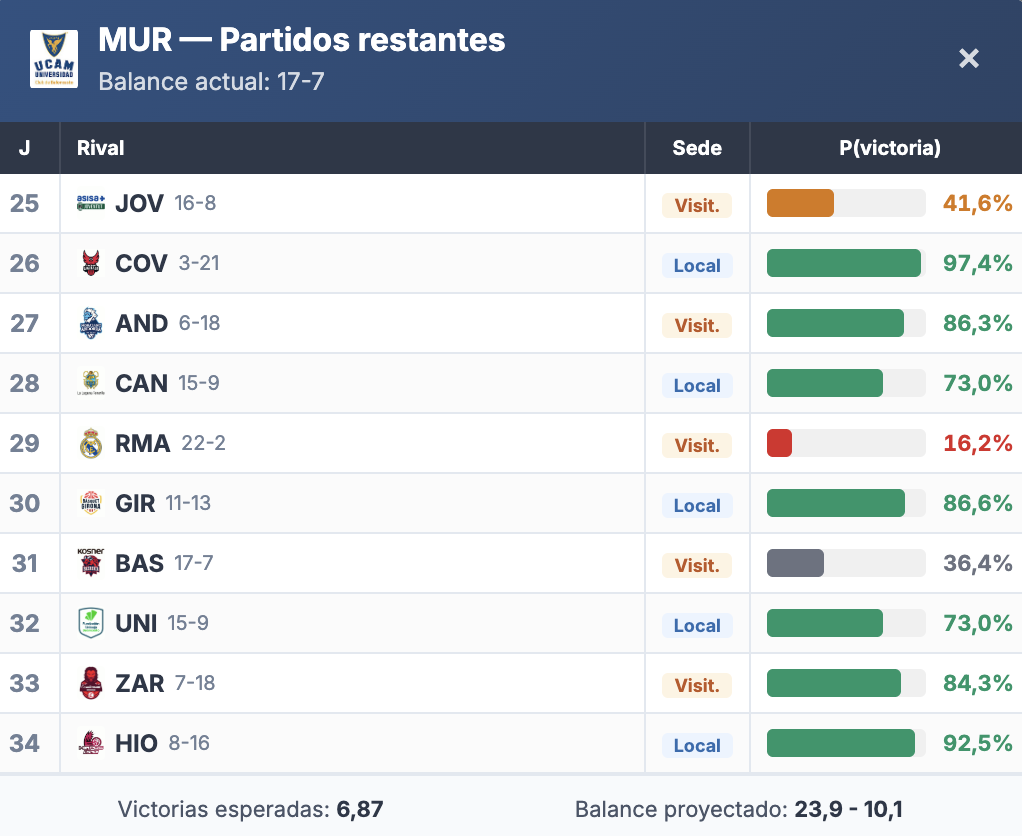Click the Unicaja (UNI) team logo
The image size is (1022, 836).
(x=91, y=623)
